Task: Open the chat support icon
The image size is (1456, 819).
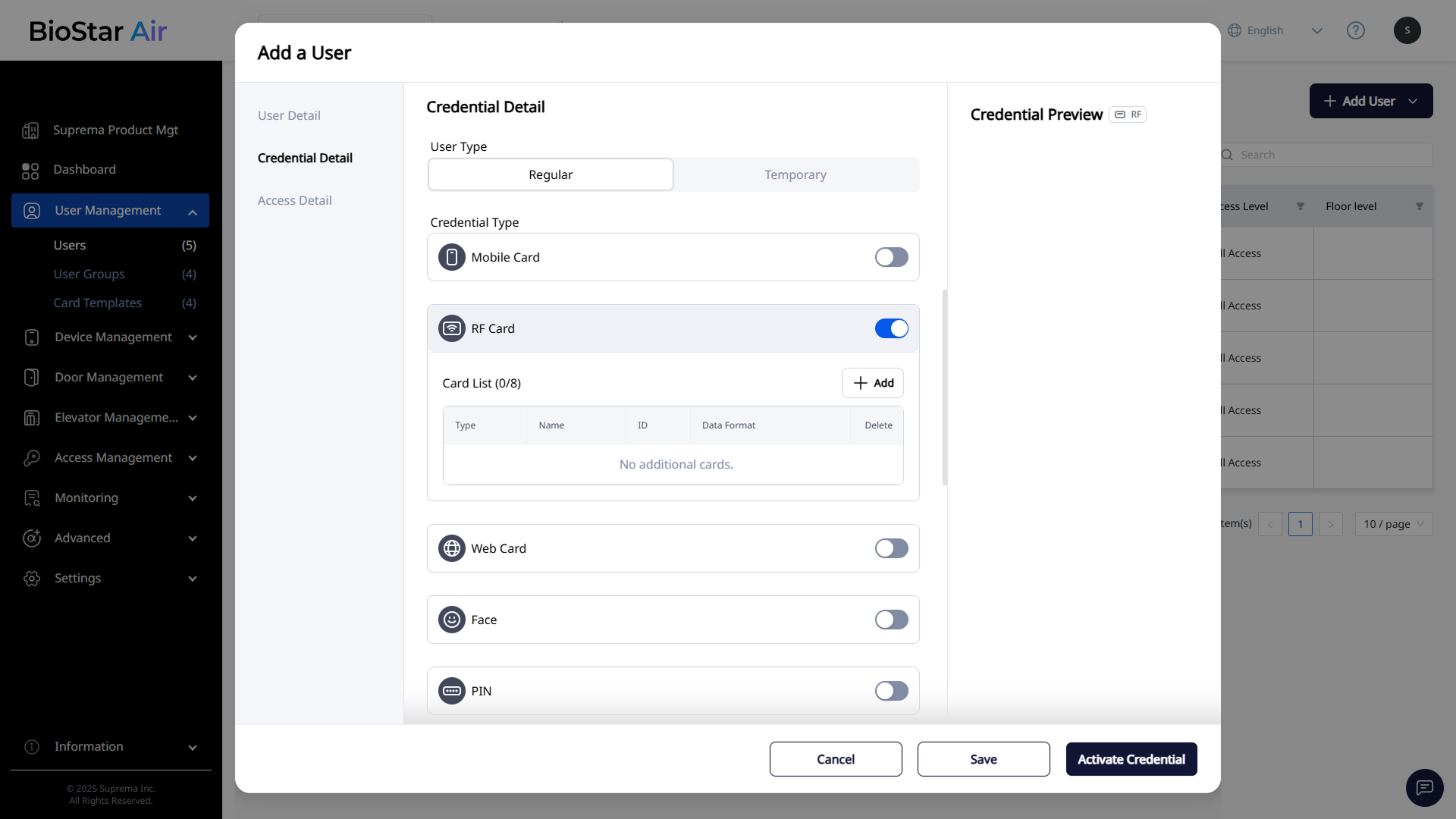Action: click(x=1424, y=788)
